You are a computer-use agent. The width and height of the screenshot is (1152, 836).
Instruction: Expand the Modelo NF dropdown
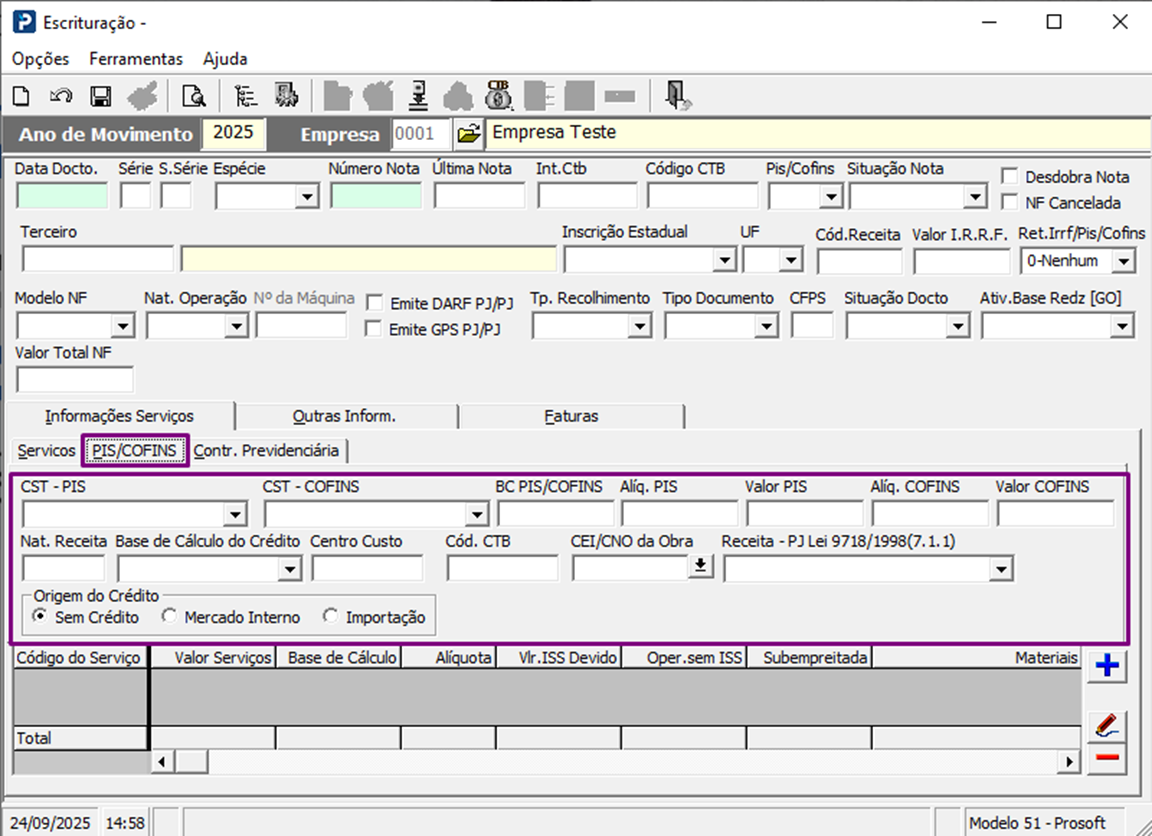122,326
